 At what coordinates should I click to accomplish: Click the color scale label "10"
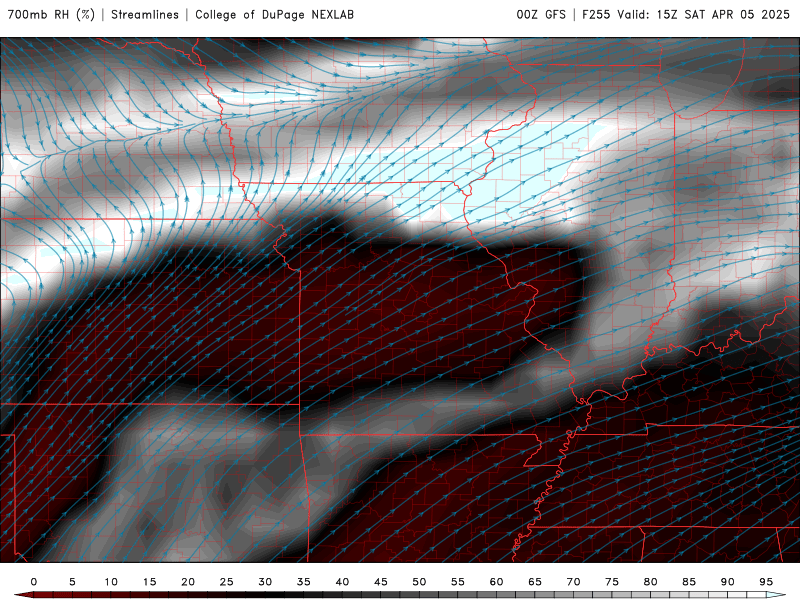coord(111,582)
